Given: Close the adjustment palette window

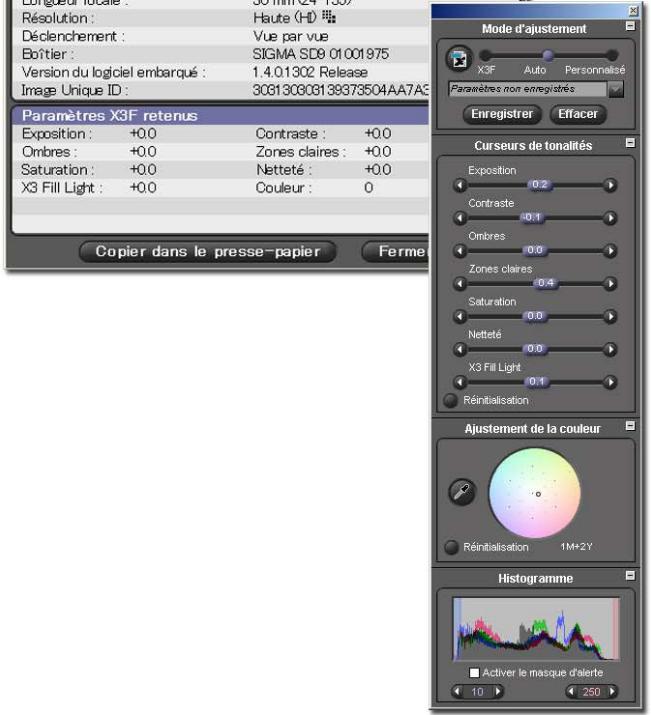Looking at the screenshot, I should (633, 10).
